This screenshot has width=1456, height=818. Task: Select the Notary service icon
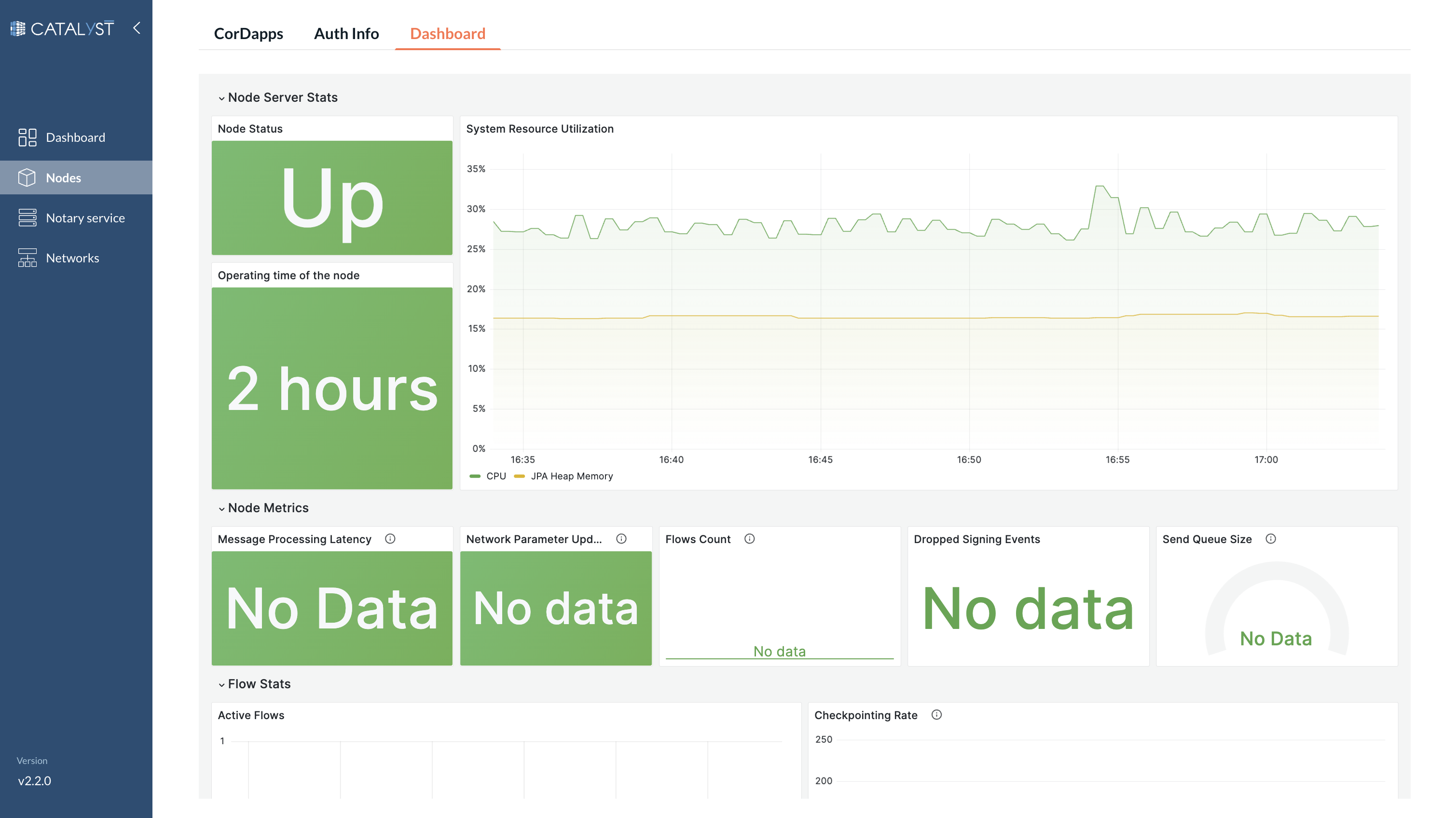27,218
